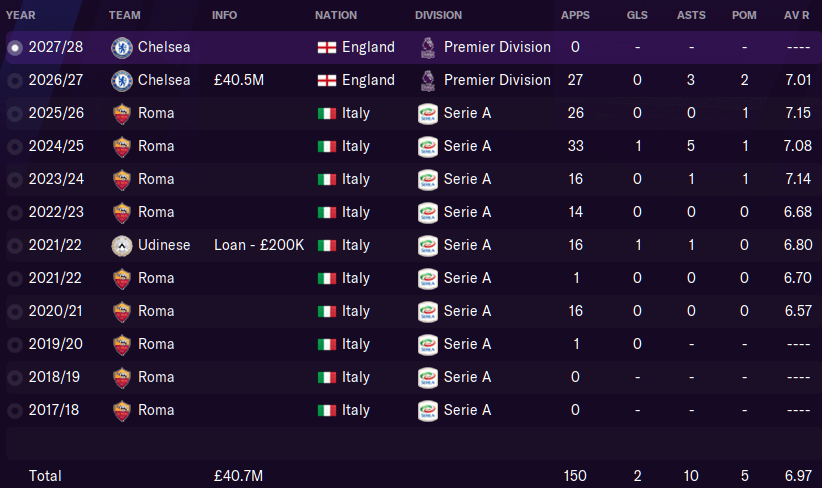The height and width of the screenshot is (488, 822).
Task: Click the Serie A logo in the Udinese row
Action: pyautogui.click(x=428, y=246)
